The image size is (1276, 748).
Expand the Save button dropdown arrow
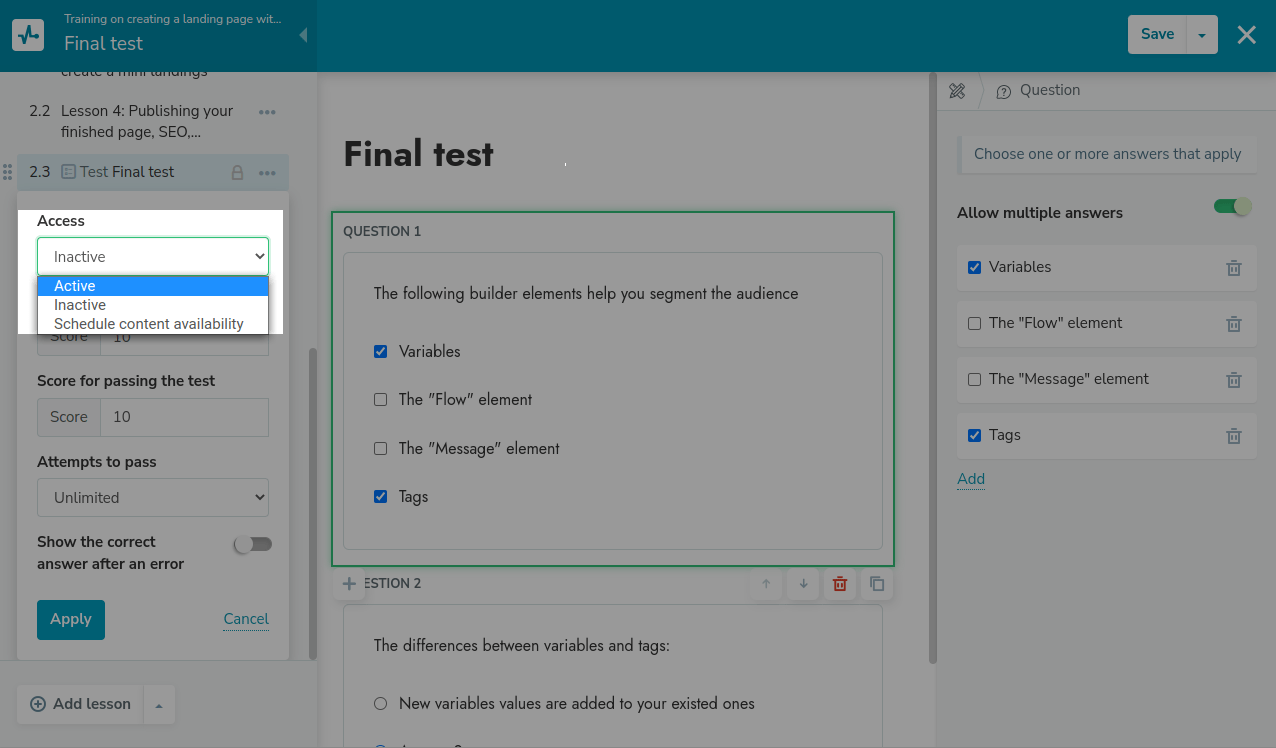1202,35
